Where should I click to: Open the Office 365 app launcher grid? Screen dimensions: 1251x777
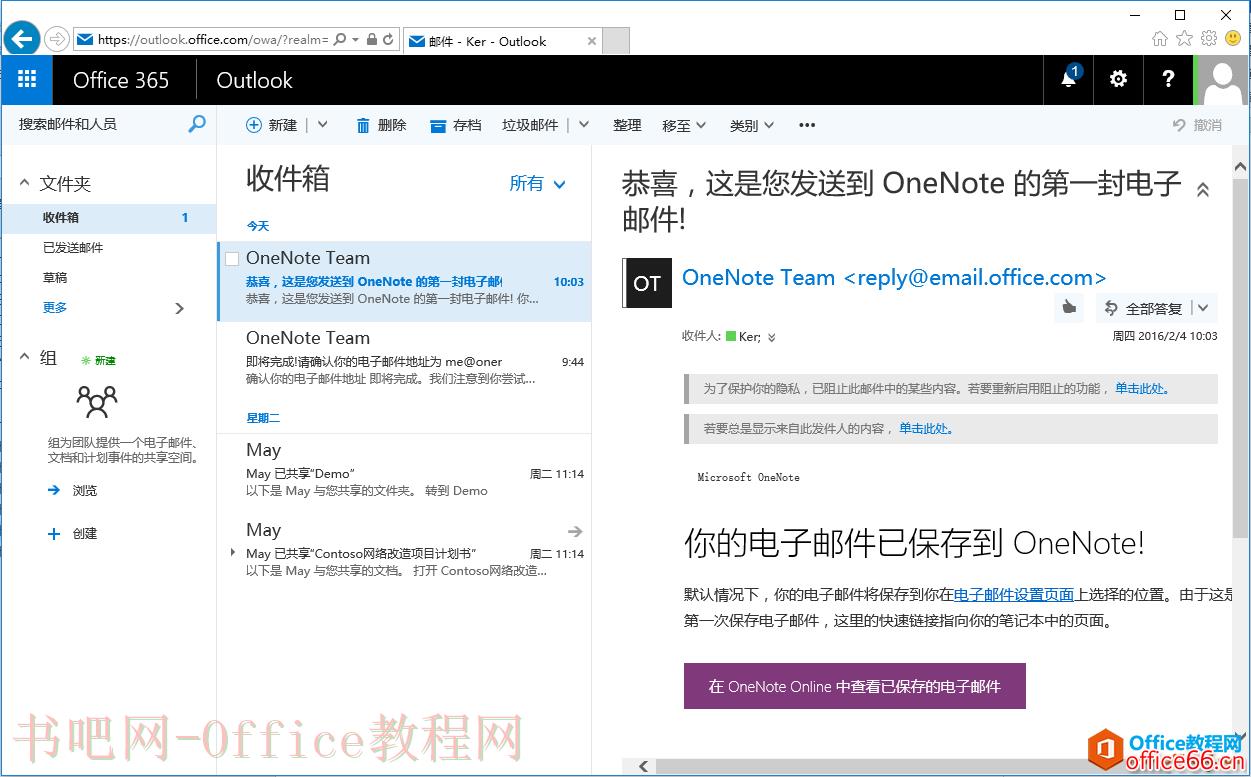click(27, 80)
